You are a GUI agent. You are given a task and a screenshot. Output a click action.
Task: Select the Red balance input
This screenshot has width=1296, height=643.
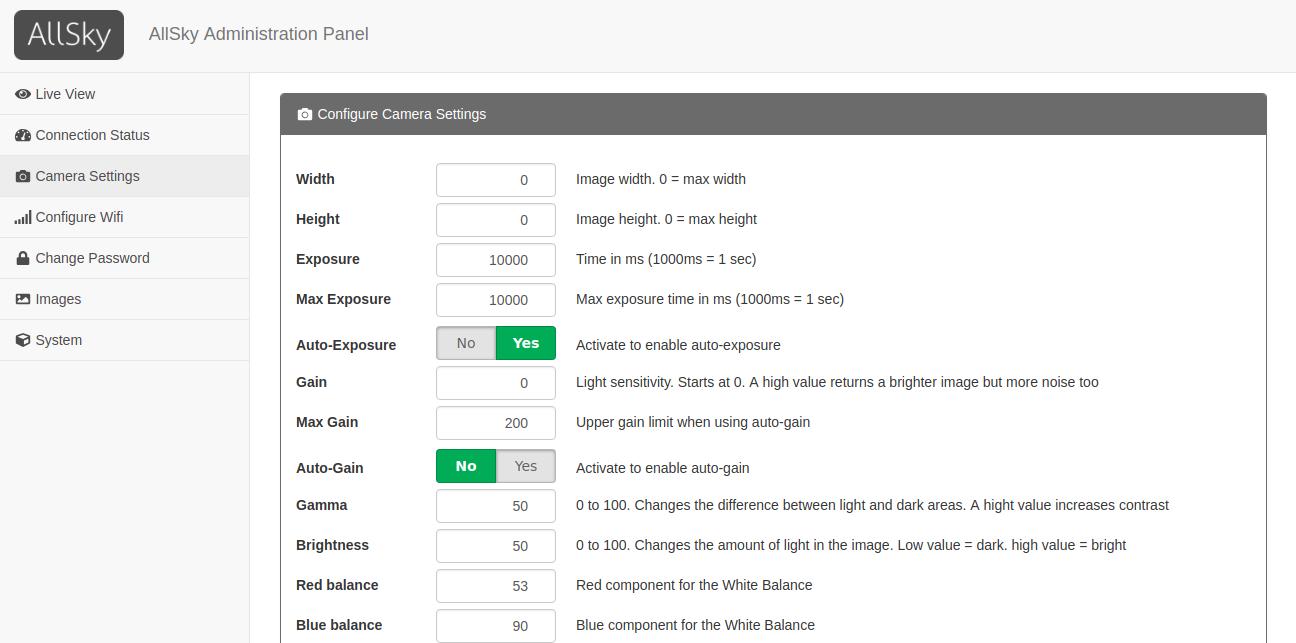point(496,586)
